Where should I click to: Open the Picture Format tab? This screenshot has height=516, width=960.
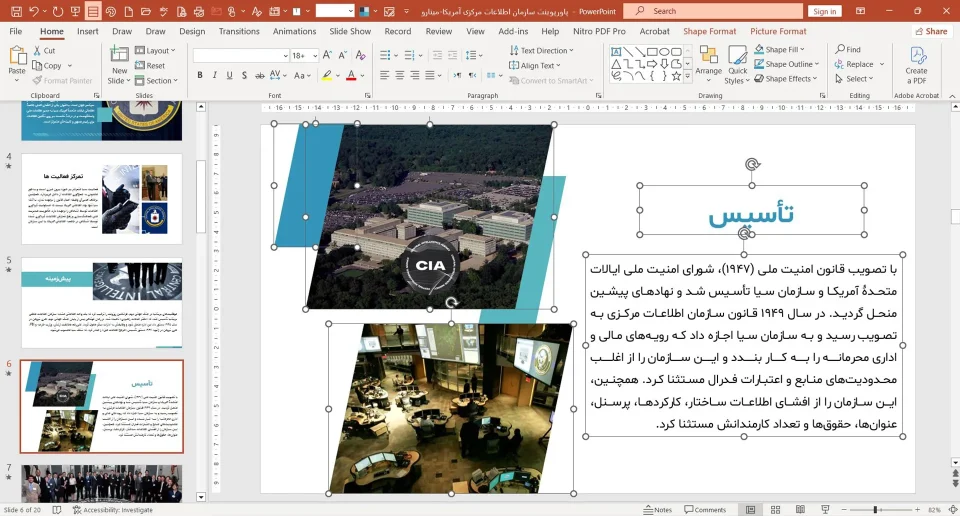pyautogui.click(x=778, y=31)
